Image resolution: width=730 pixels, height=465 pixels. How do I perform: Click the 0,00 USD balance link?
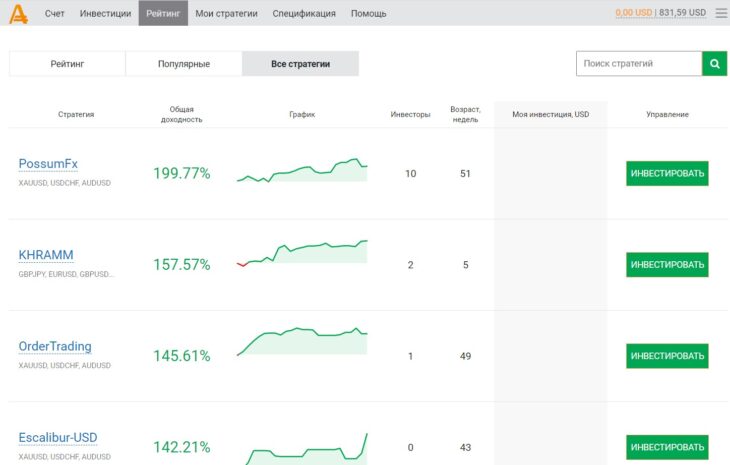coord(634,13)
